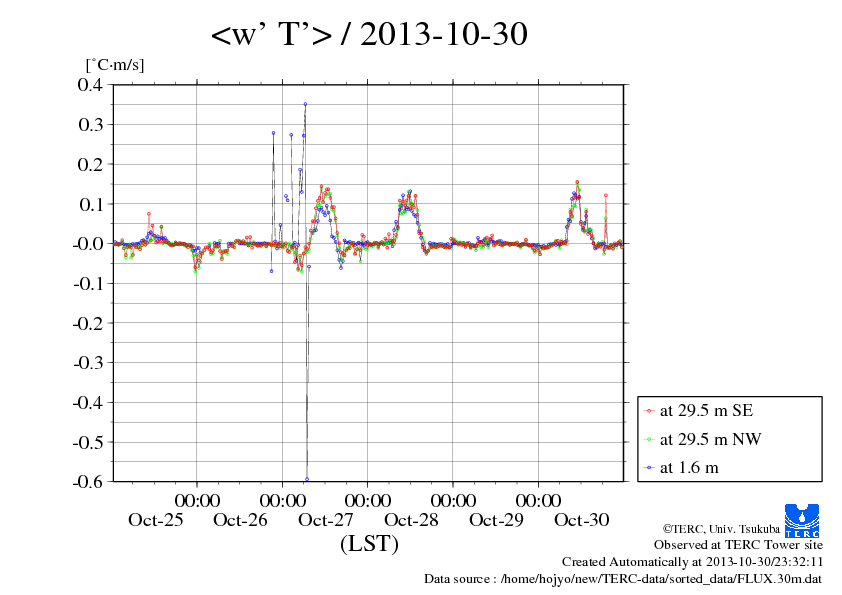Click the x-axis date label Oct-29
This screenshot has width=842, height=595.
tap(496, 520)
